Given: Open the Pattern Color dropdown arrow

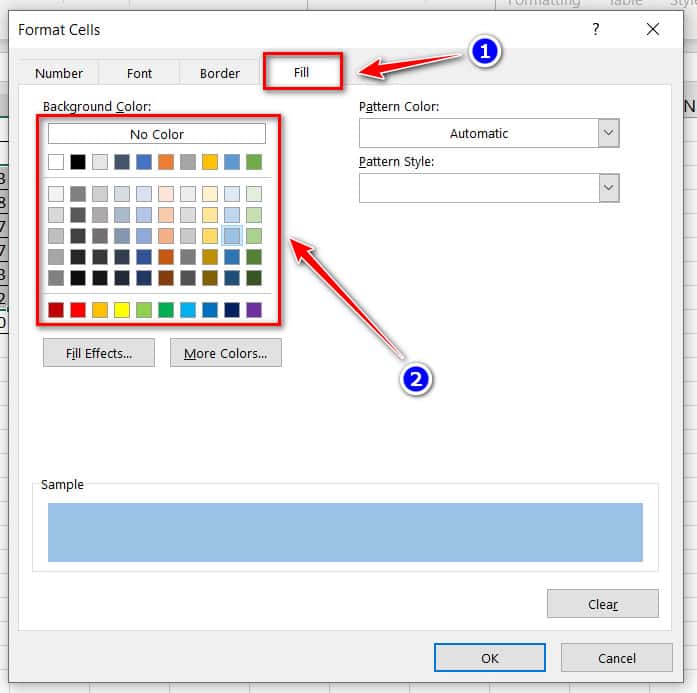Looking at the screenshot, I should coord(609,133).
